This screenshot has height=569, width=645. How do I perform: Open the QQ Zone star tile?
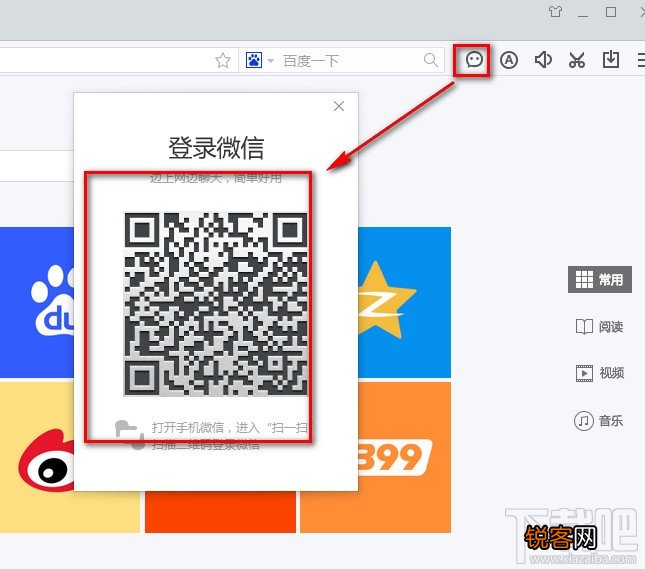(404, 302)
